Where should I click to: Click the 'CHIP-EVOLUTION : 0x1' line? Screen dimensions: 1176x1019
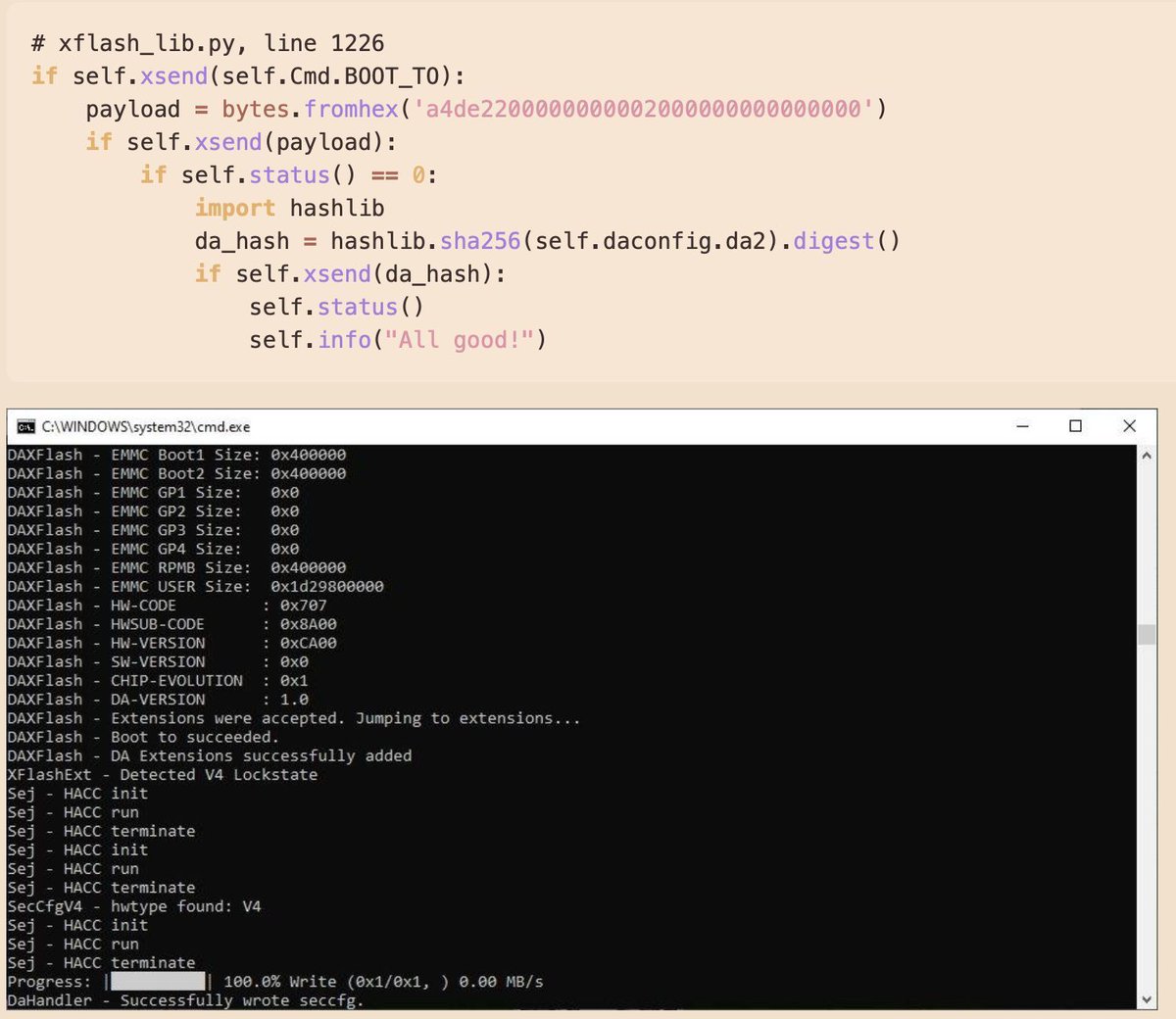pos(158,680)
